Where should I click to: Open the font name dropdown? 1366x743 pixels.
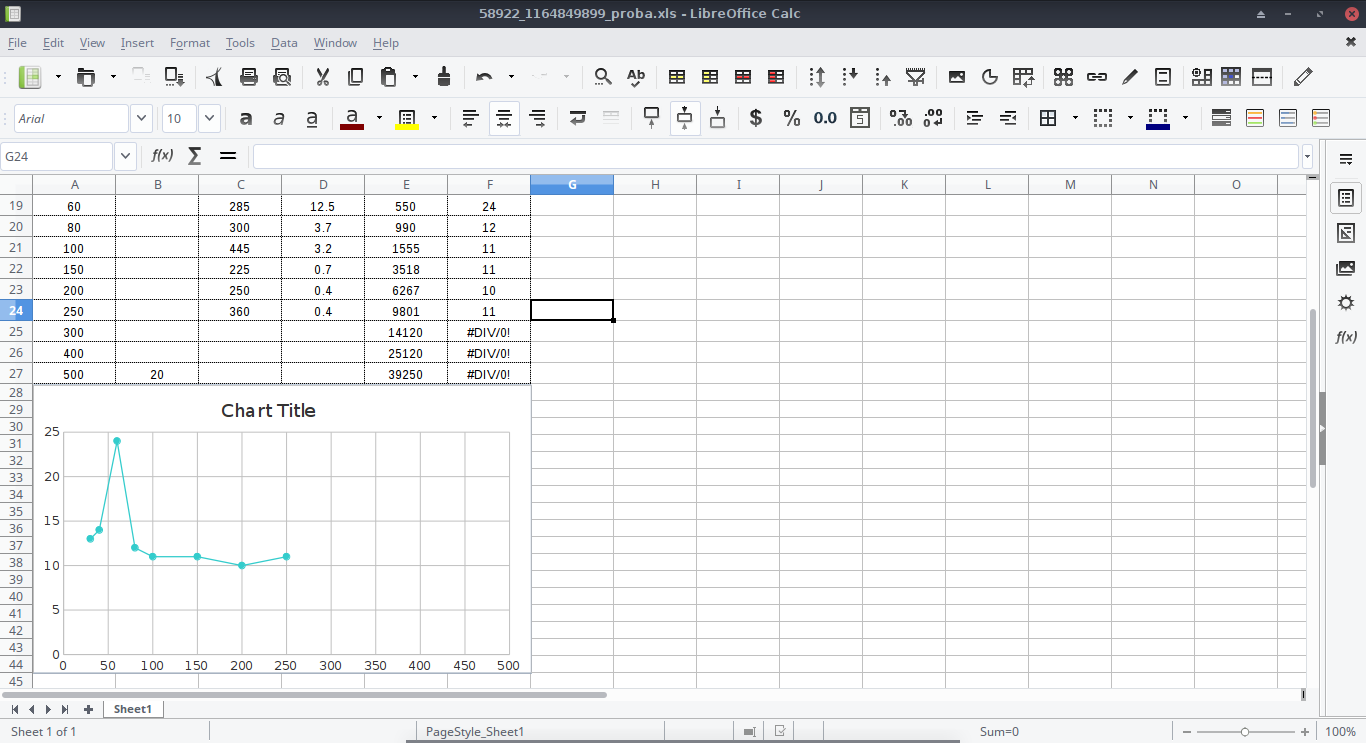pyautogui.click(x=141, y=118)
